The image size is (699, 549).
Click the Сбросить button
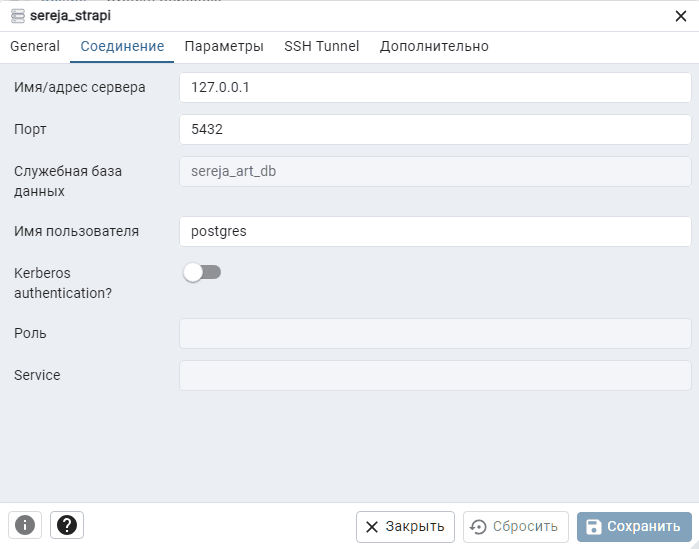click(516, 527)
